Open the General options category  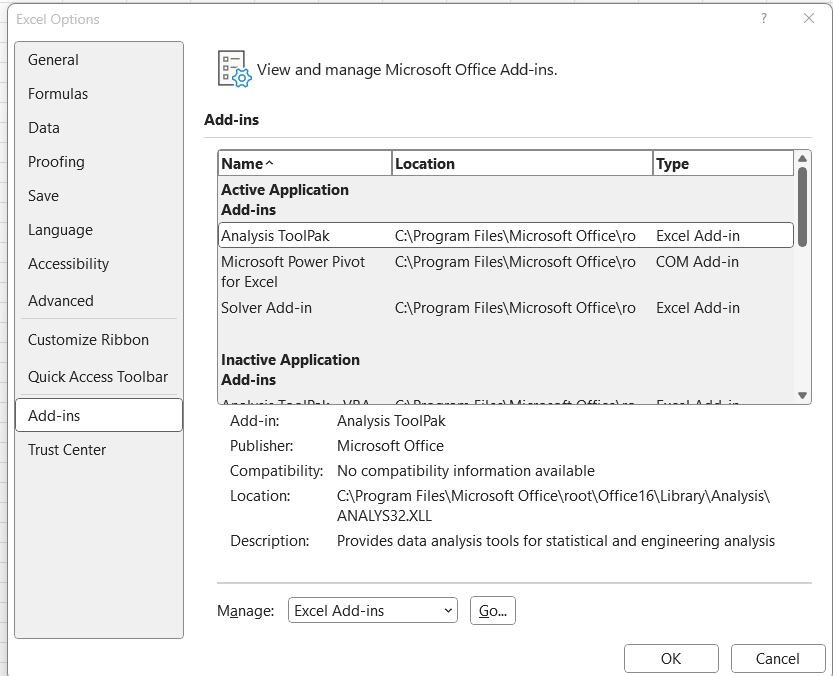coord(99,60)
